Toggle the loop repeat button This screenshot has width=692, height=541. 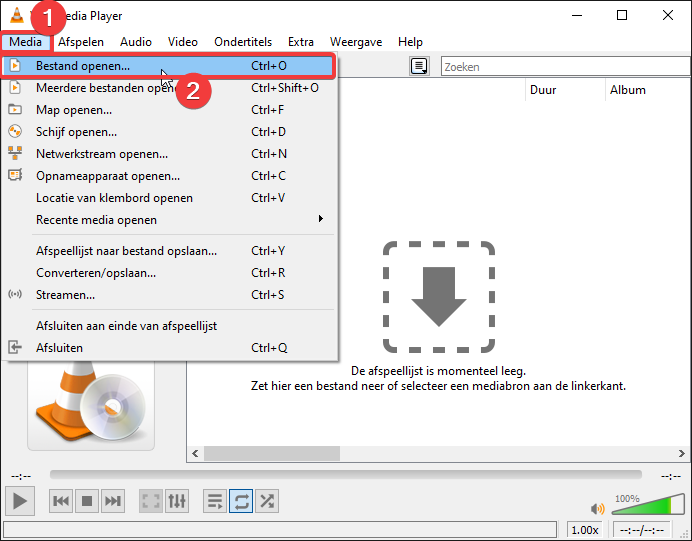point(241,501)
